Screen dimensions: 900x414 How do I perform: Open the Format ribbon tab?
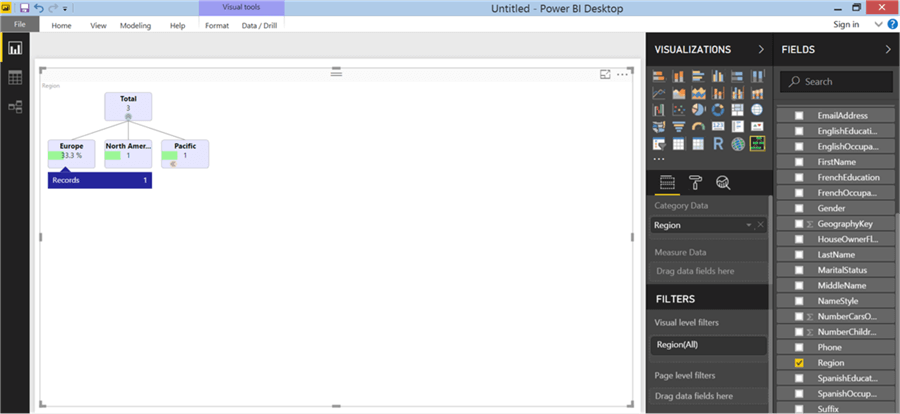click(x=217, y=25)
